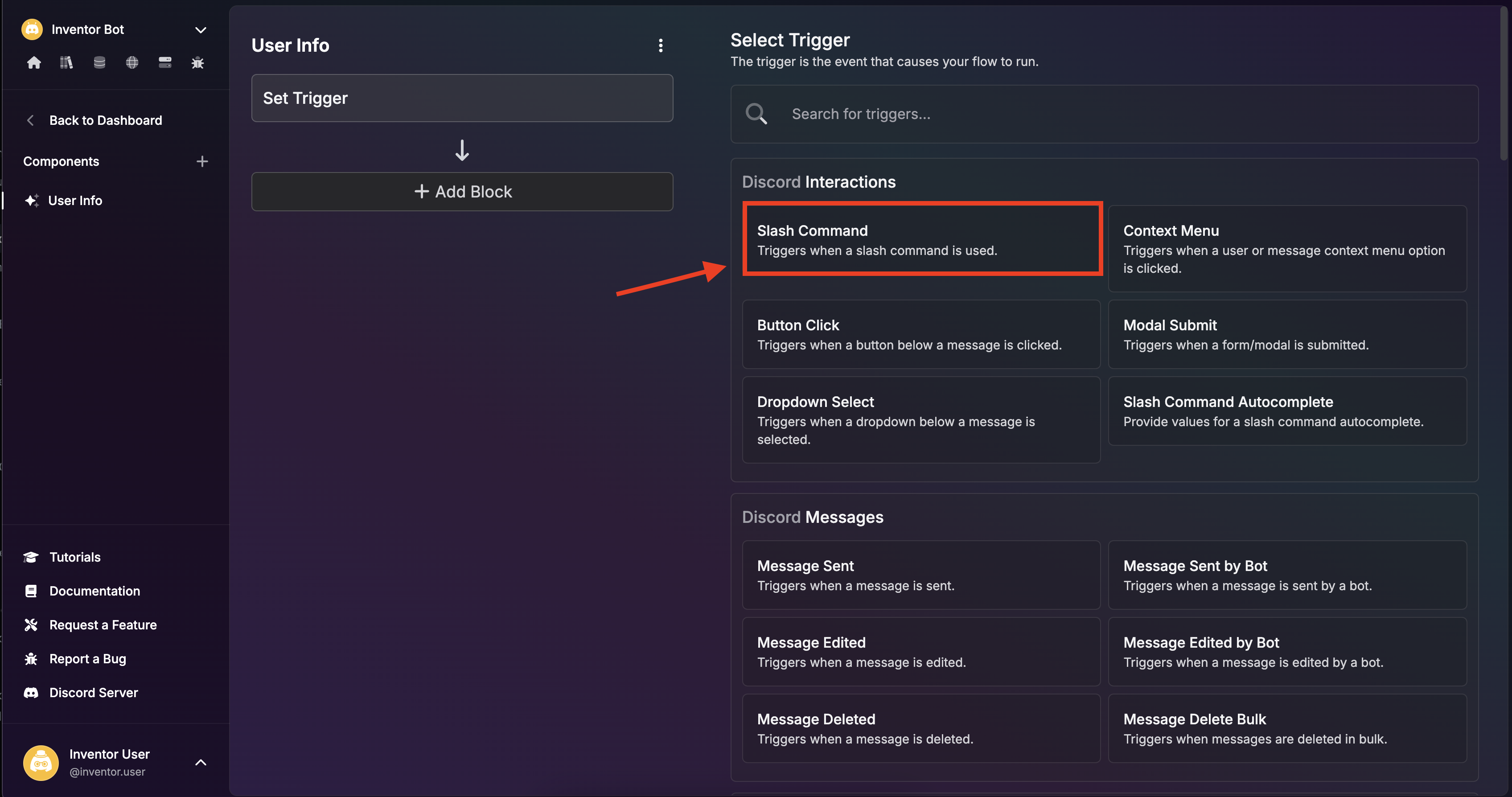
Task: Open the database icon in sidebar
Action: [x=99, y=62]
